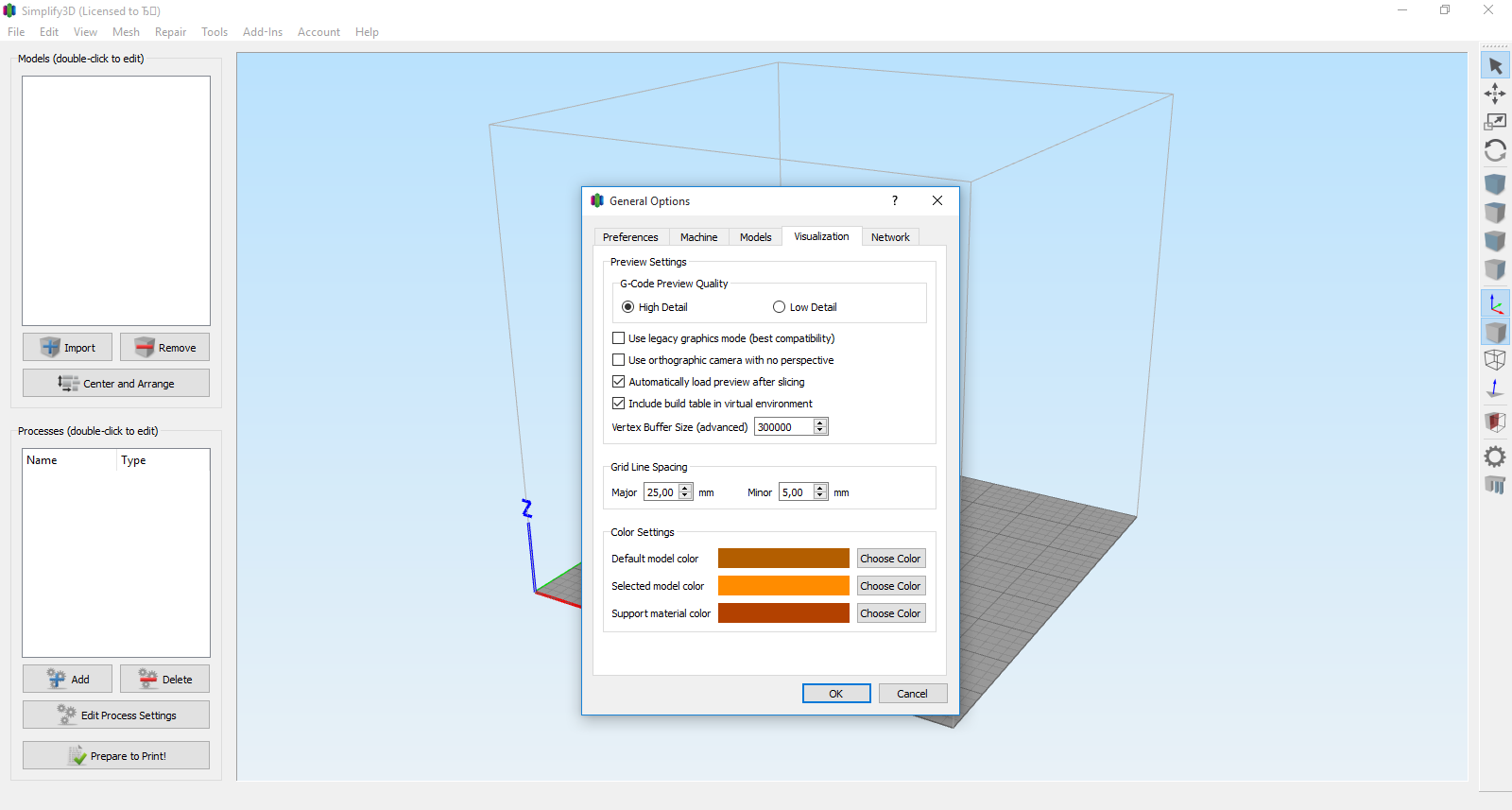Increase Major grid spacing with up arrow
Viewport: 1512px width, 810px height.
[685, 488]
